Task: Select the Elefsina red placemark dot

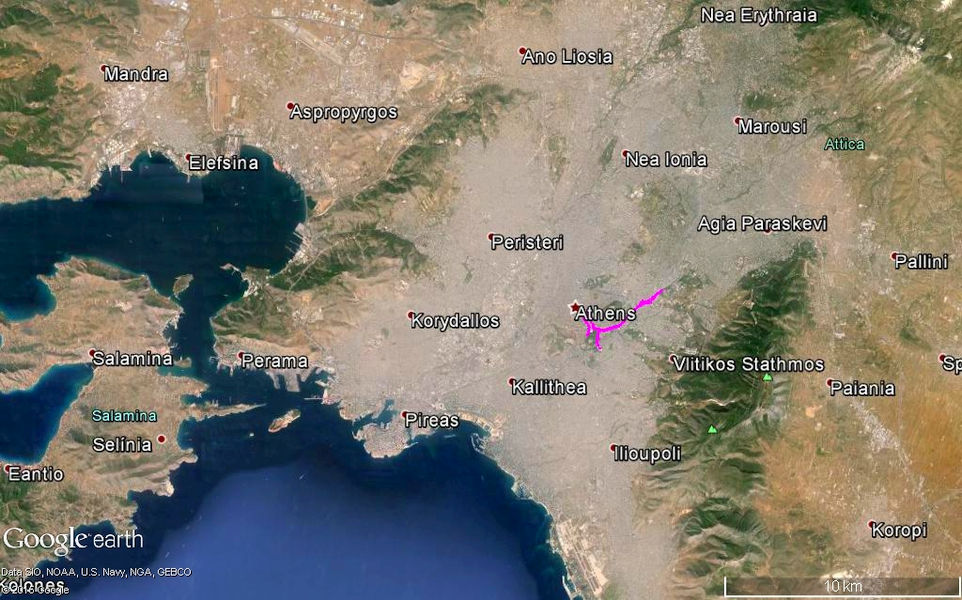Action: 190,156
